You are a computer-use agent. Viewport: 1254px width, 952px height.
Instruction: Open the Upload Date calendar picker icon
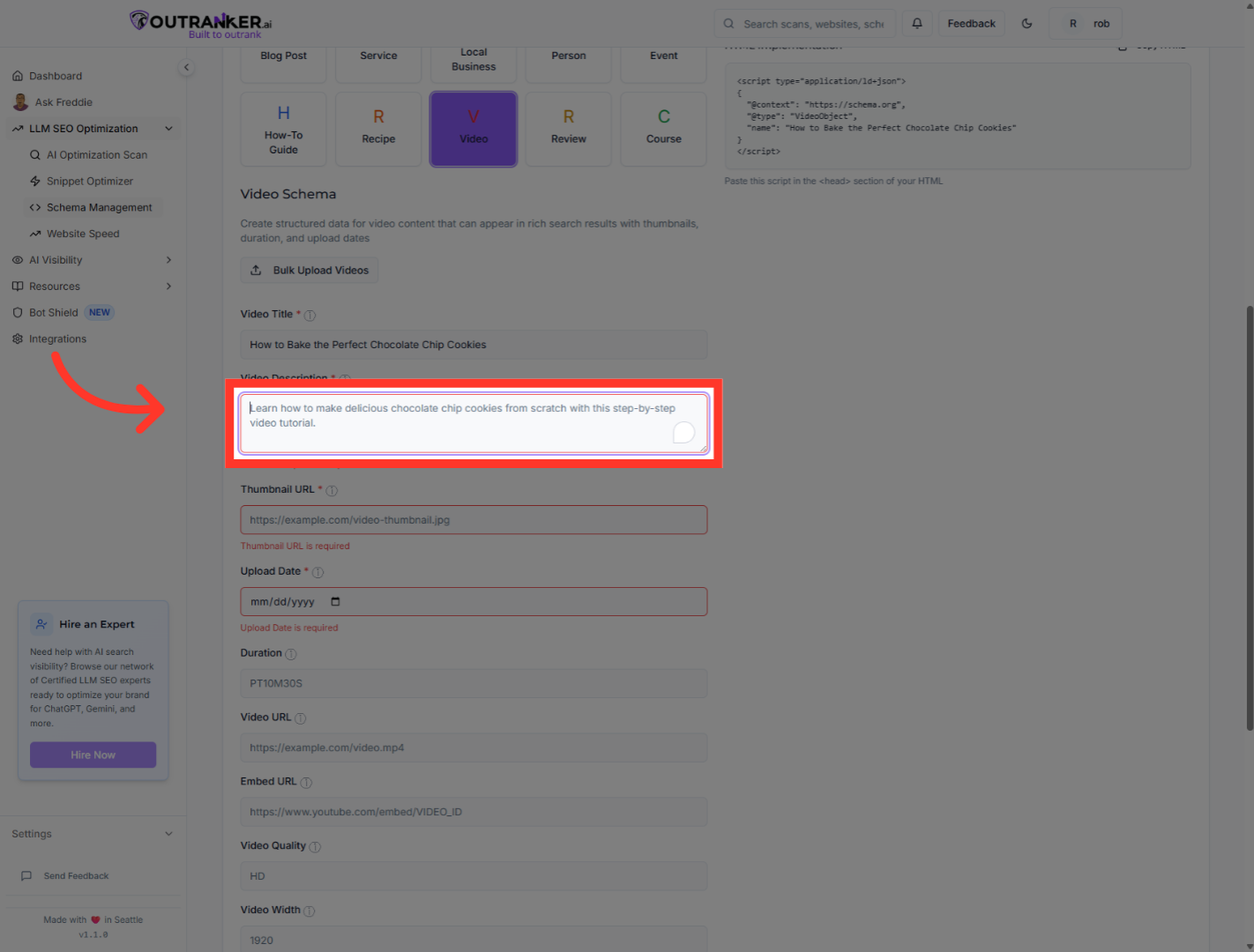(x=335, y=601)
